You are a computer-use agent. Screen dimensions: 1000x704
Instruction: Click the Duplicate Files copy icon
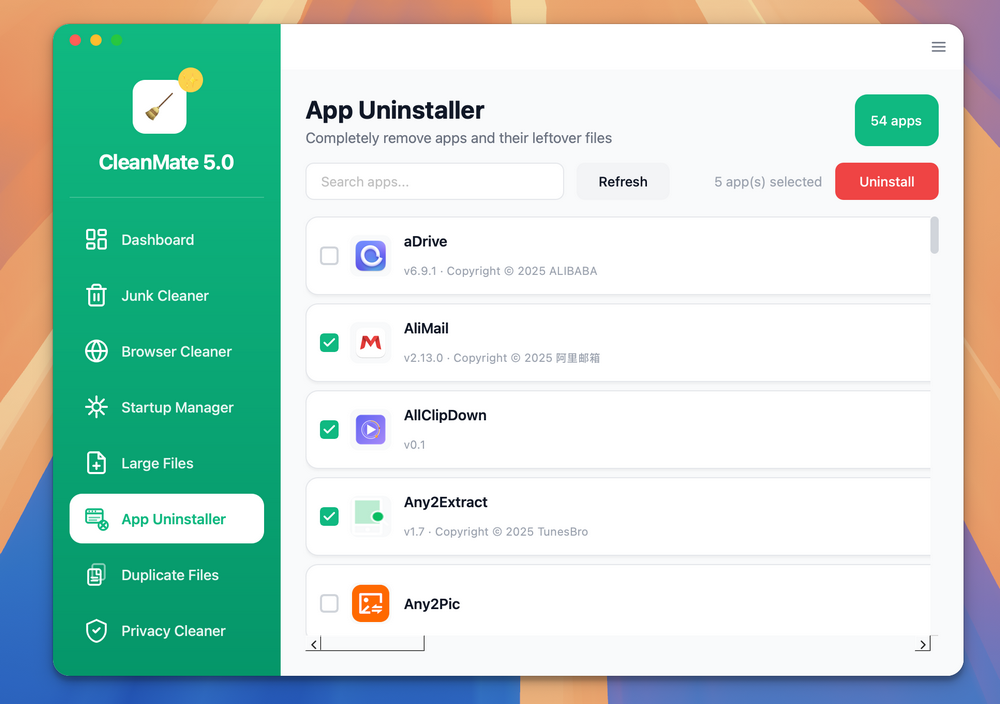coord(96,575)
